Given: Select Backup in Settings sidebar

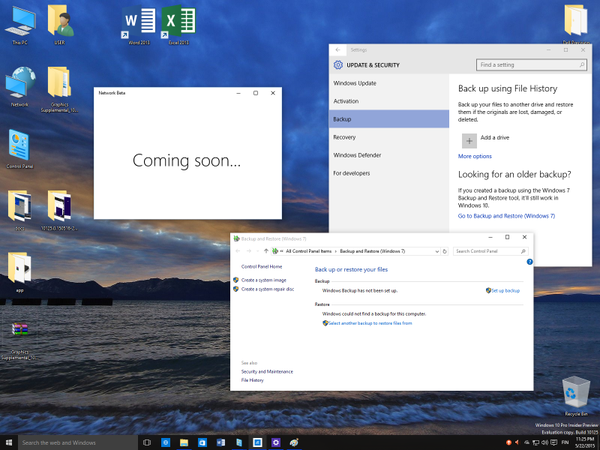Looking at the screenshot, I should click(389, 119).
